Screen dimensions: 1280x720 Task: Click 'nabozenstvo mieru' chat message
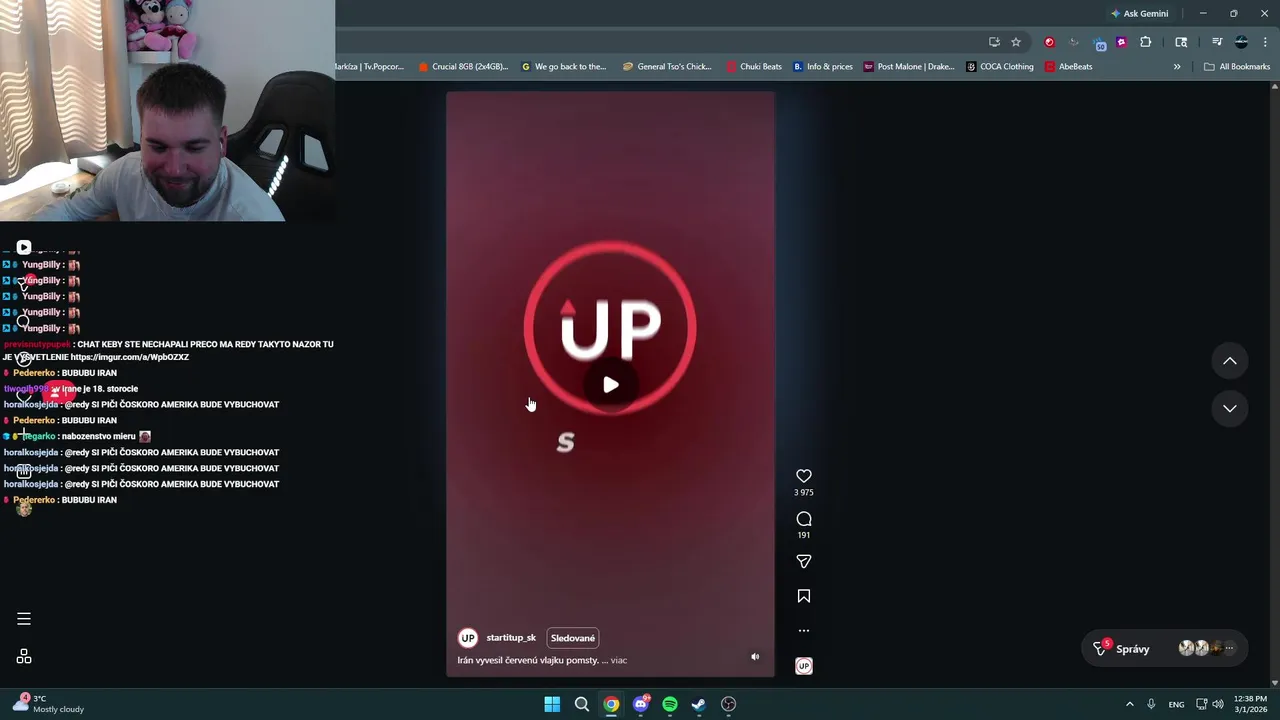[98, 437]
